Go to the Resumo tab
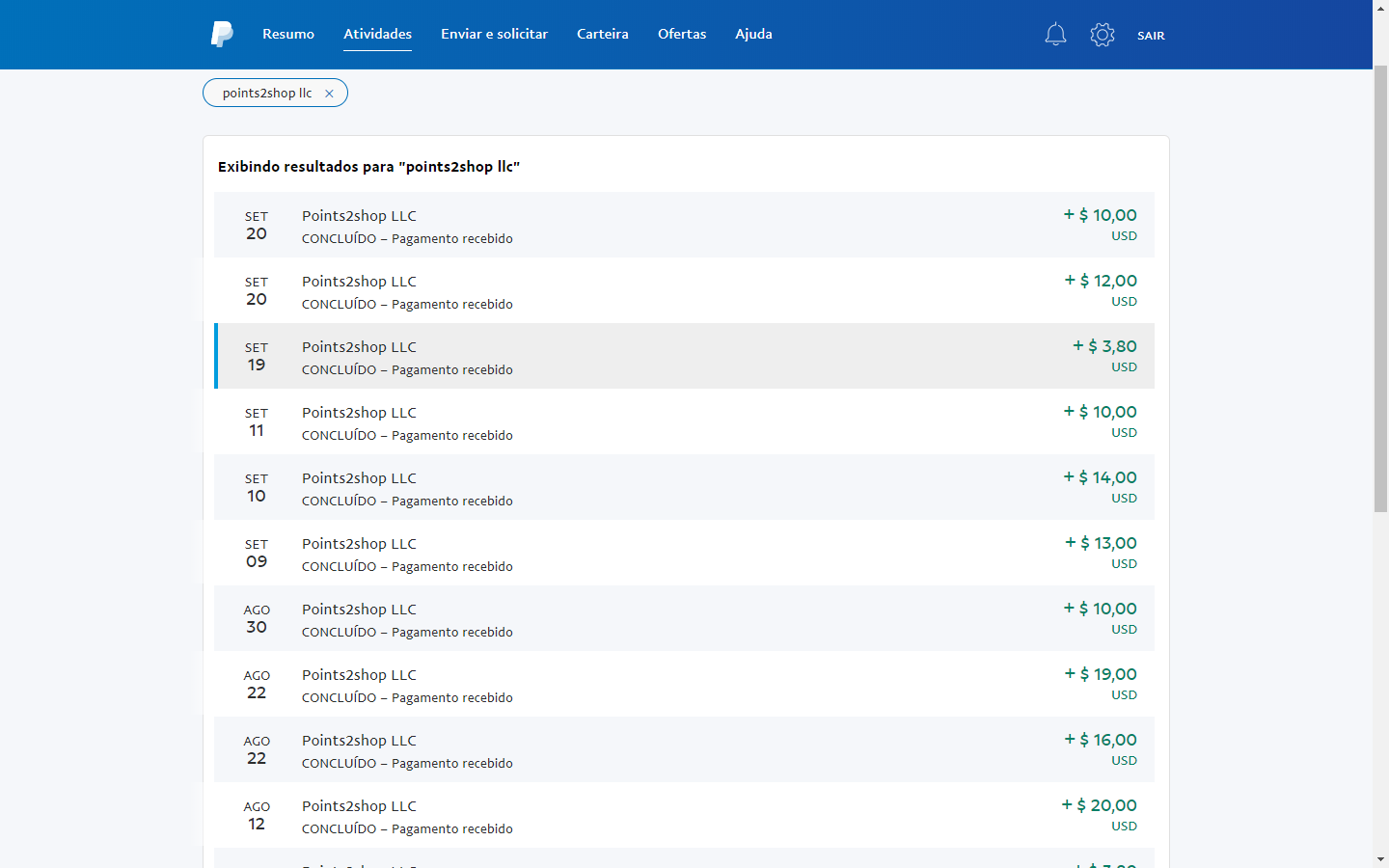The image size is (1389, 868). tap(288, 34)
